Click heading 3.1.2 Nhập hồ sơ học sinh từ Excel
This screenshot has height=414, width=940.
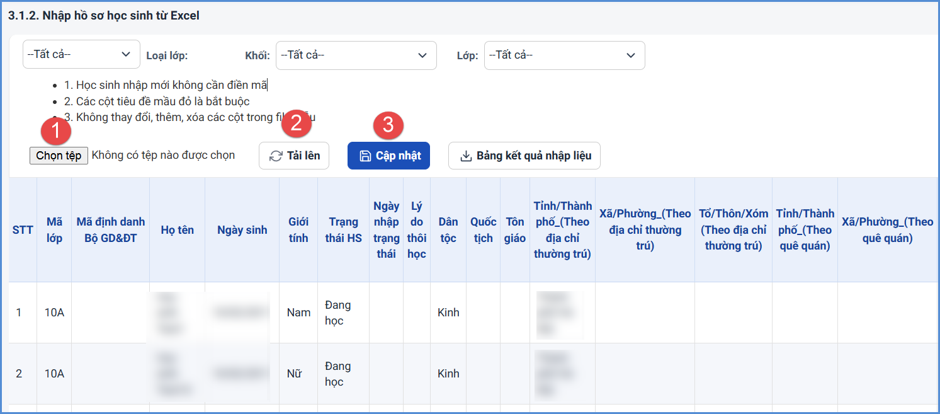click(104, 16)
